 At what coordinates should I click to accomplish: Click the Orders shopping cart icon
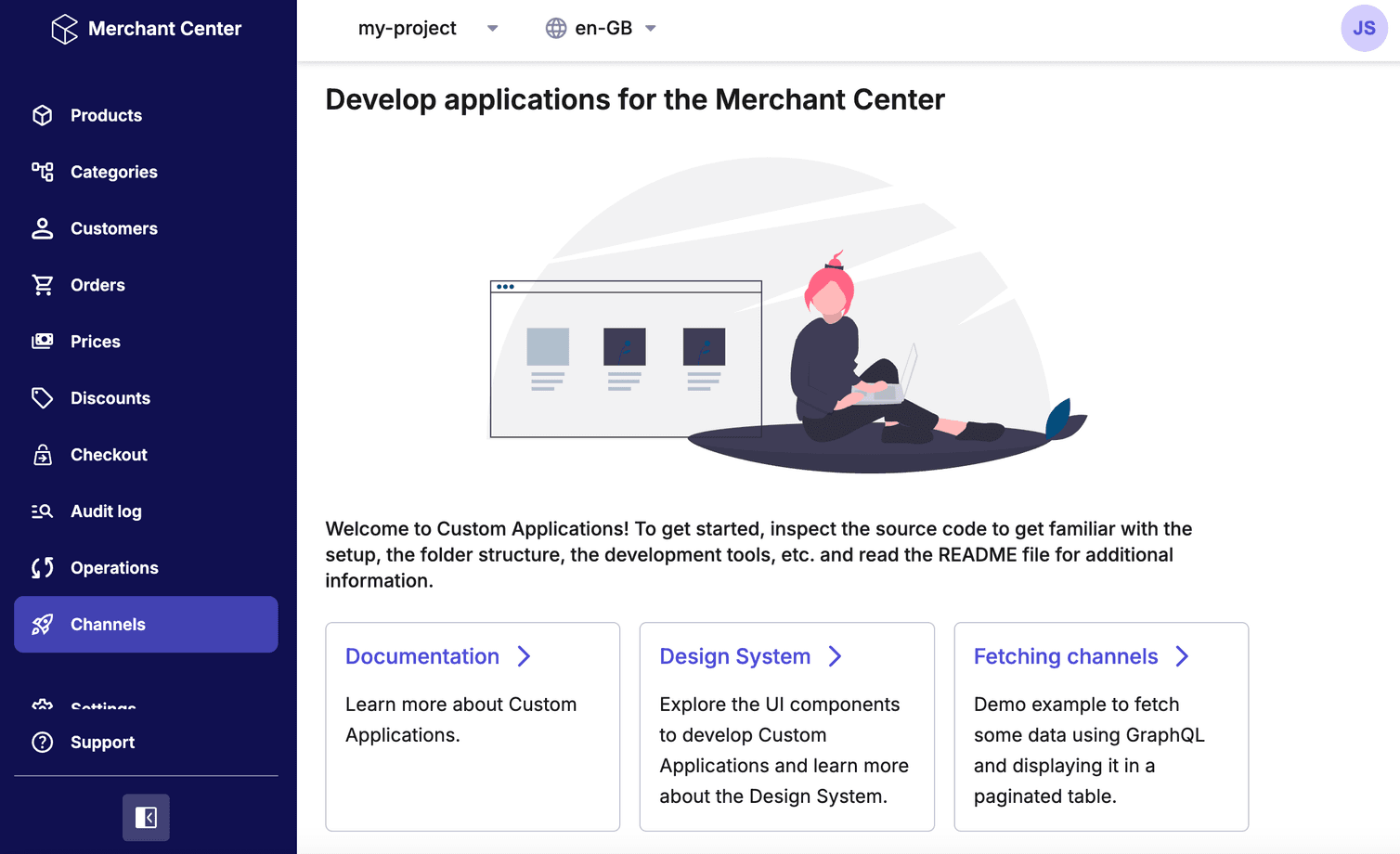tap(43, 285)
